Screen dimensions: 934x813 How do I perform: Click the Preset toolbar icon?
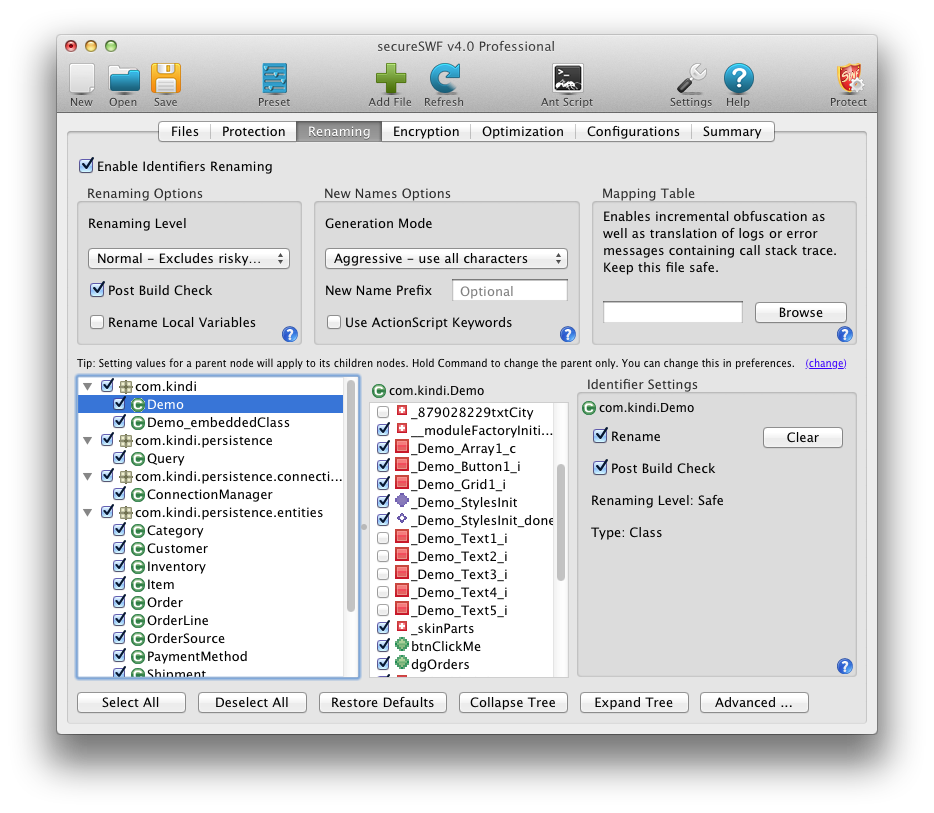[x=273, y=80]
